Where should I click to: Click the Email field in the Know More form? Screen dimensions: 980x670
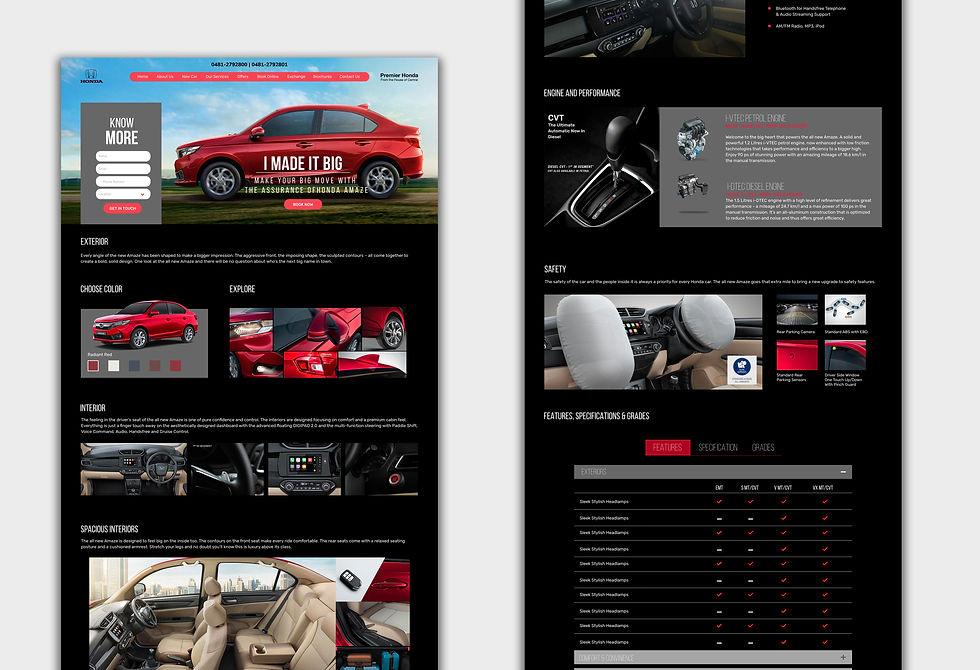pyautogui.click(x=123, y=169)
